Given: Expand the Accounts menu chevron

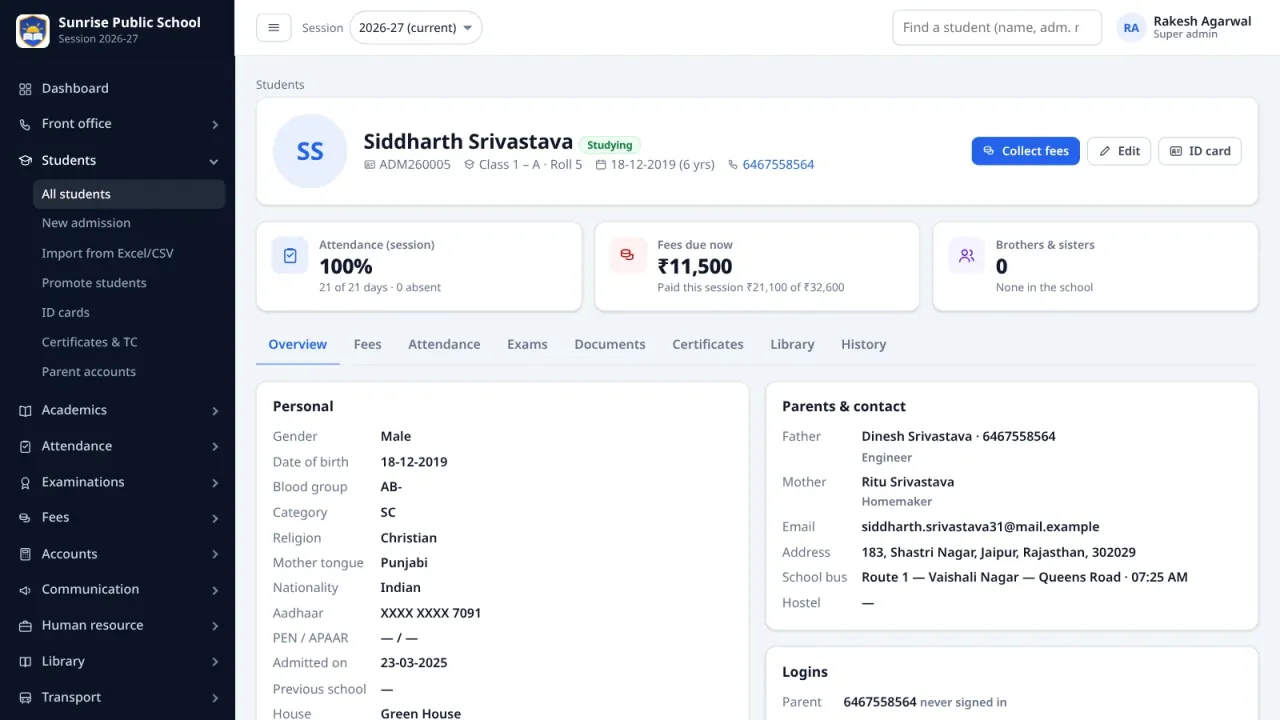Looking at the screenshot, I should (215, 555).
